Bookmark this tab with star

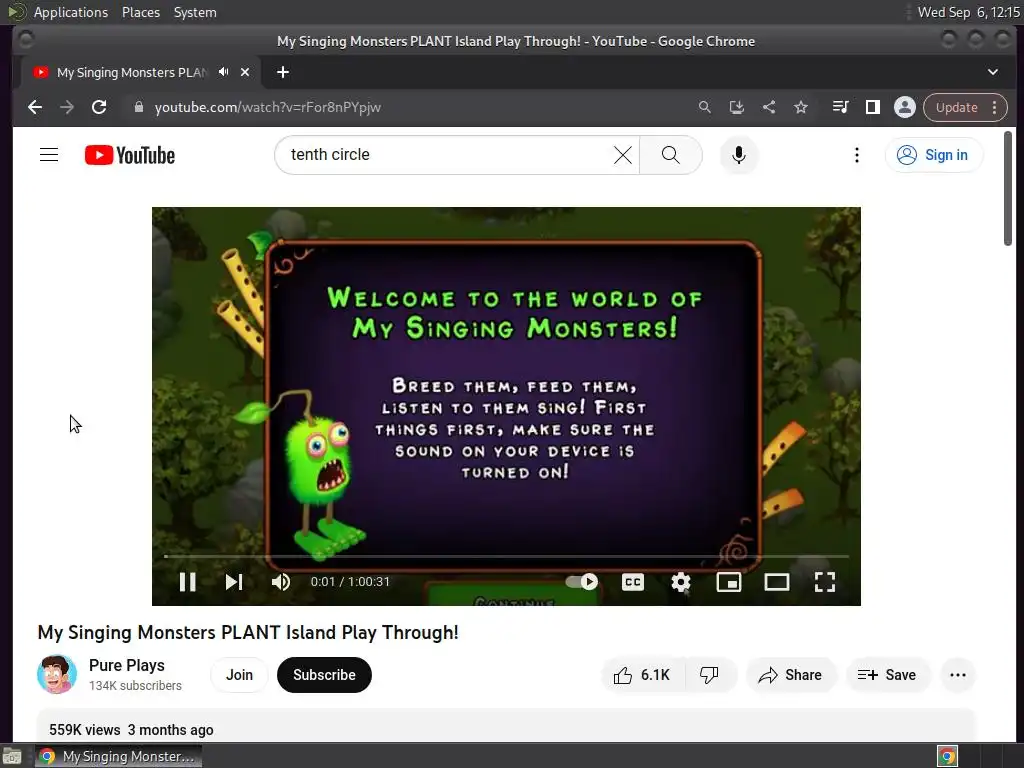[801, 107]
